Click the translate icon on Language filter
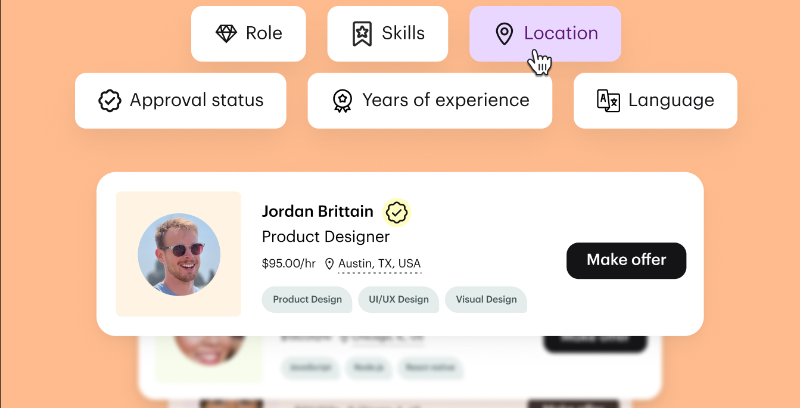This screenshot has width=800, height=408. (608, 100)
